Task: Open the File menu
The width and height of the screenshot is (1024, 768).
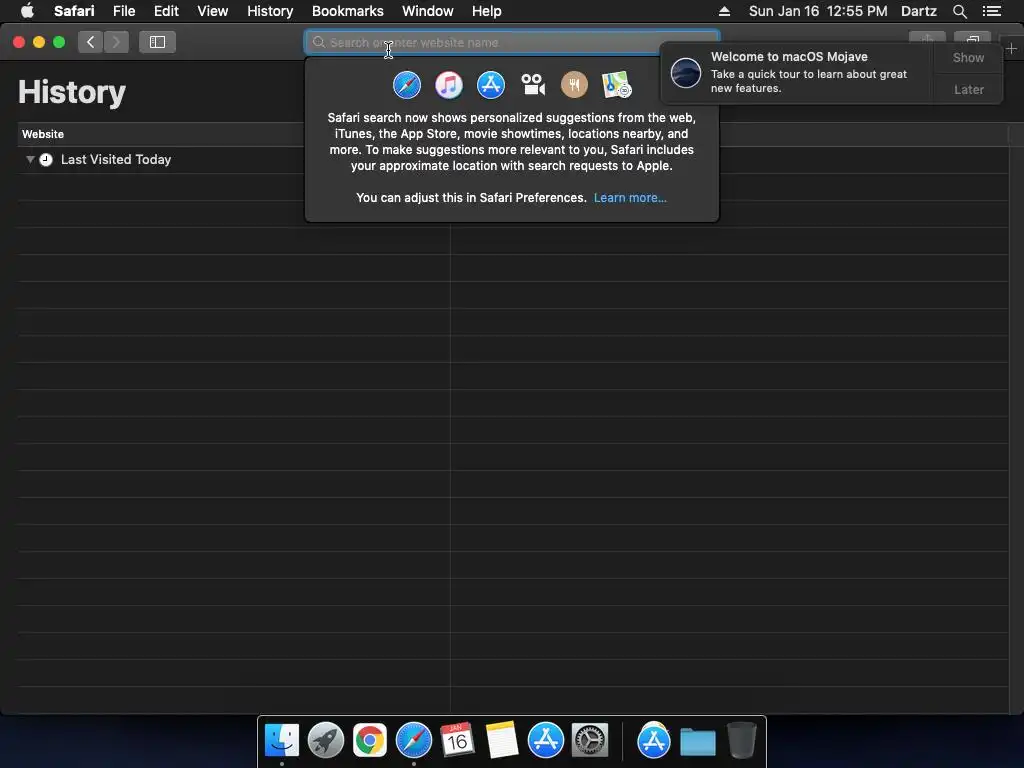Action: coord(123,11)
